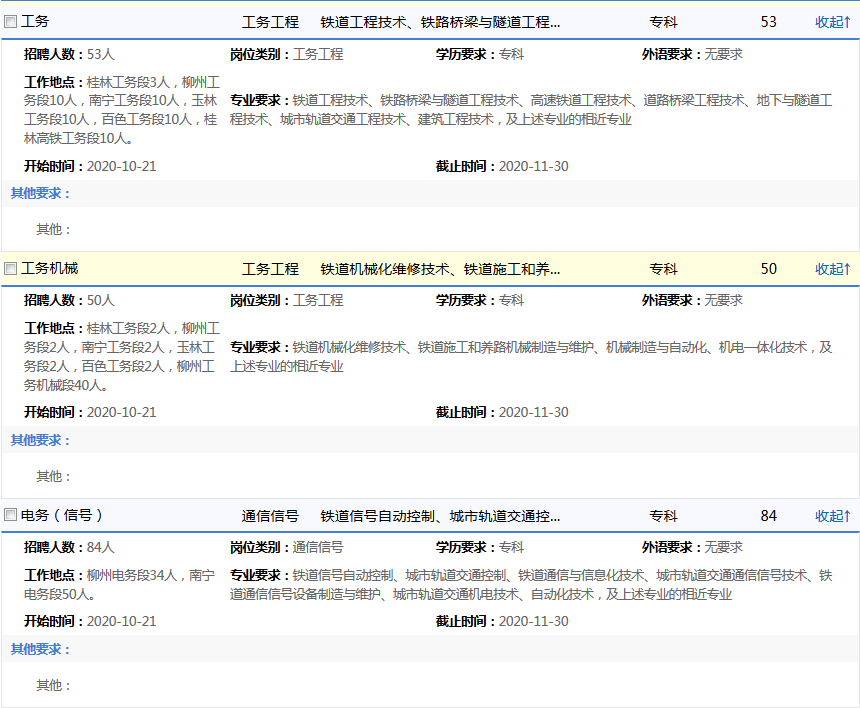
Task: Click headcount 53 in 工务 header row
Action: pyautogui.click(x=768, y=22)
